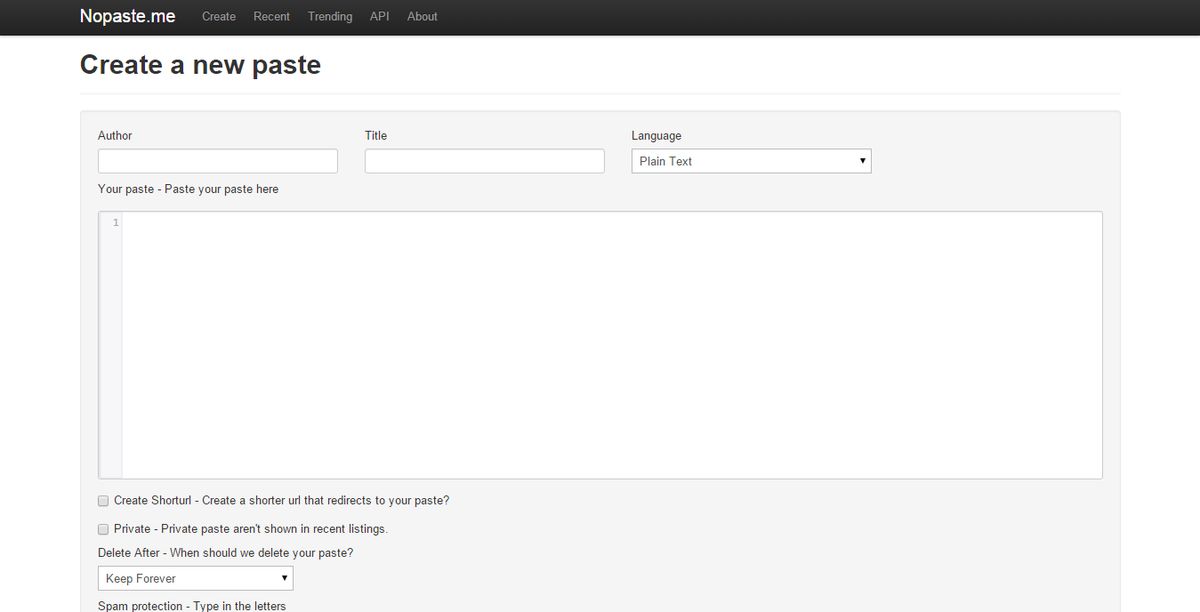Go to the Recent pastes page
The height and width of the screenshot is (612, 1200).
click(x=272, y=16)
